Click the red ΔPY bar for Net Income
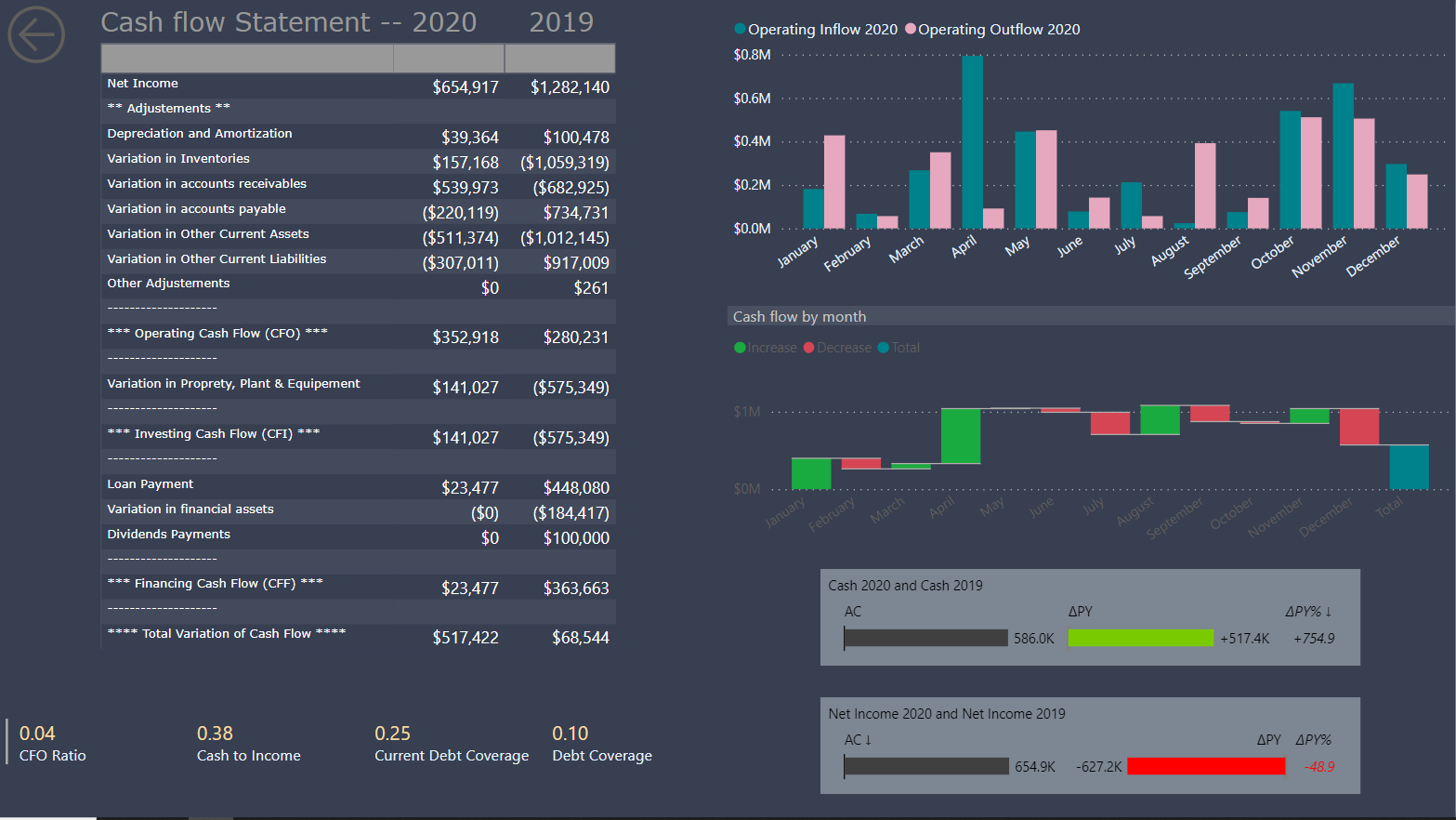Viewport: 1456px width, 820px height. 1205,766
